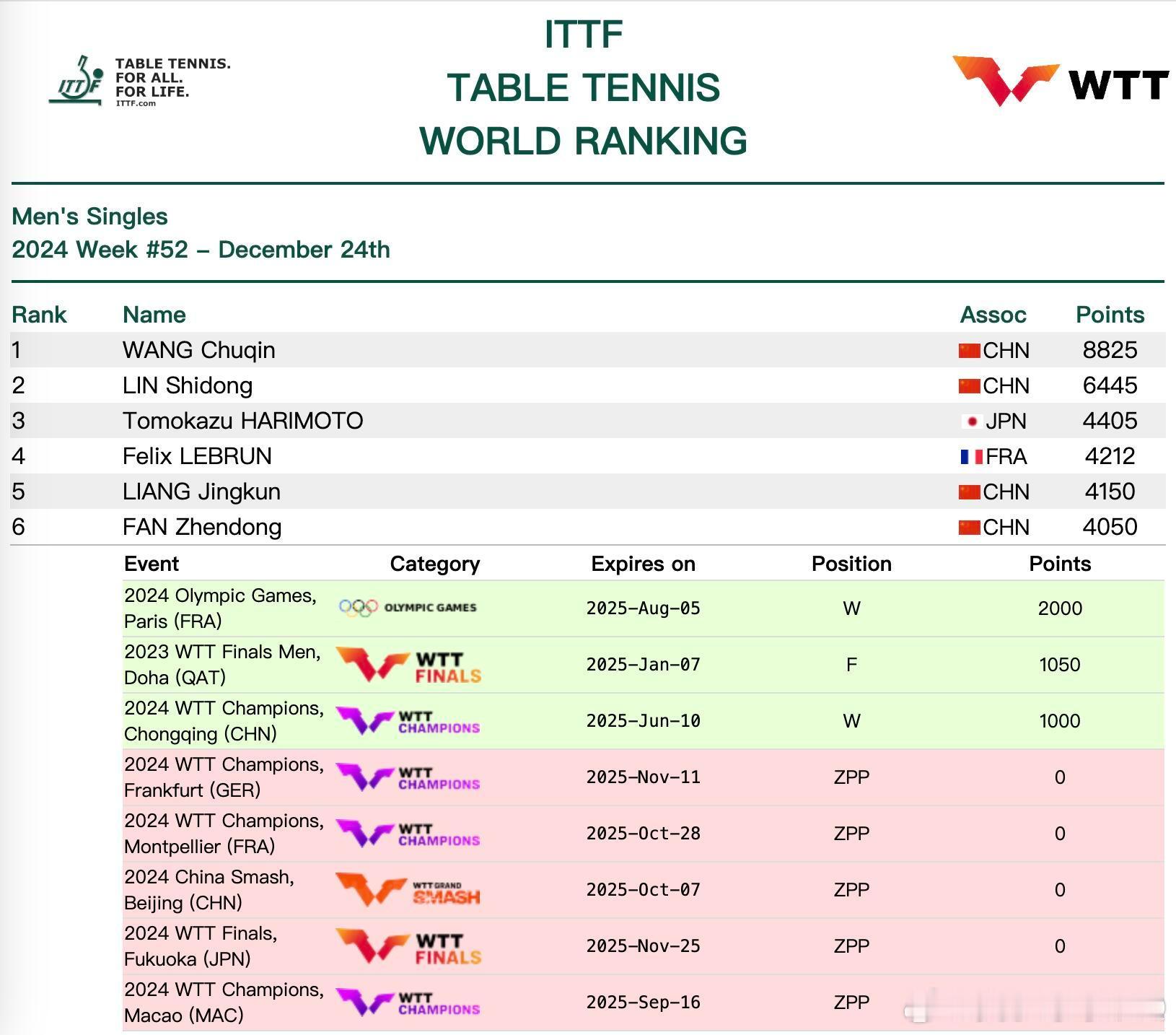Click the WTT Finals logo in Fukuoka row

pyautogui.click(x=408, y=946)
